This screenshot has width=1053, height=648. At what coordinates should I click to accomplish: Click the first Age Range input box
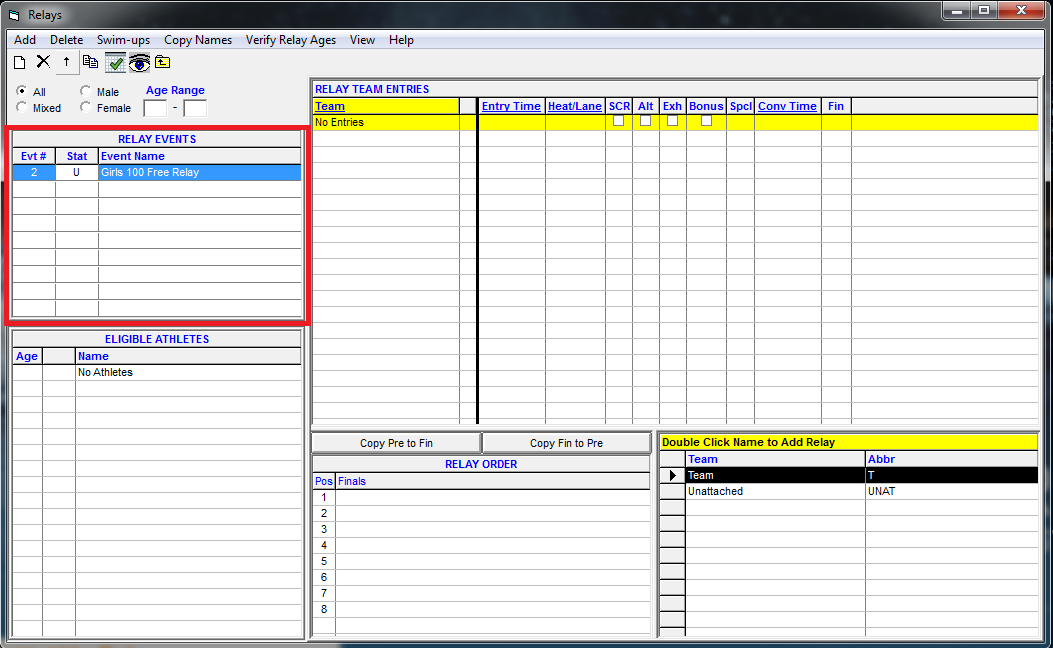pos(155,108)
